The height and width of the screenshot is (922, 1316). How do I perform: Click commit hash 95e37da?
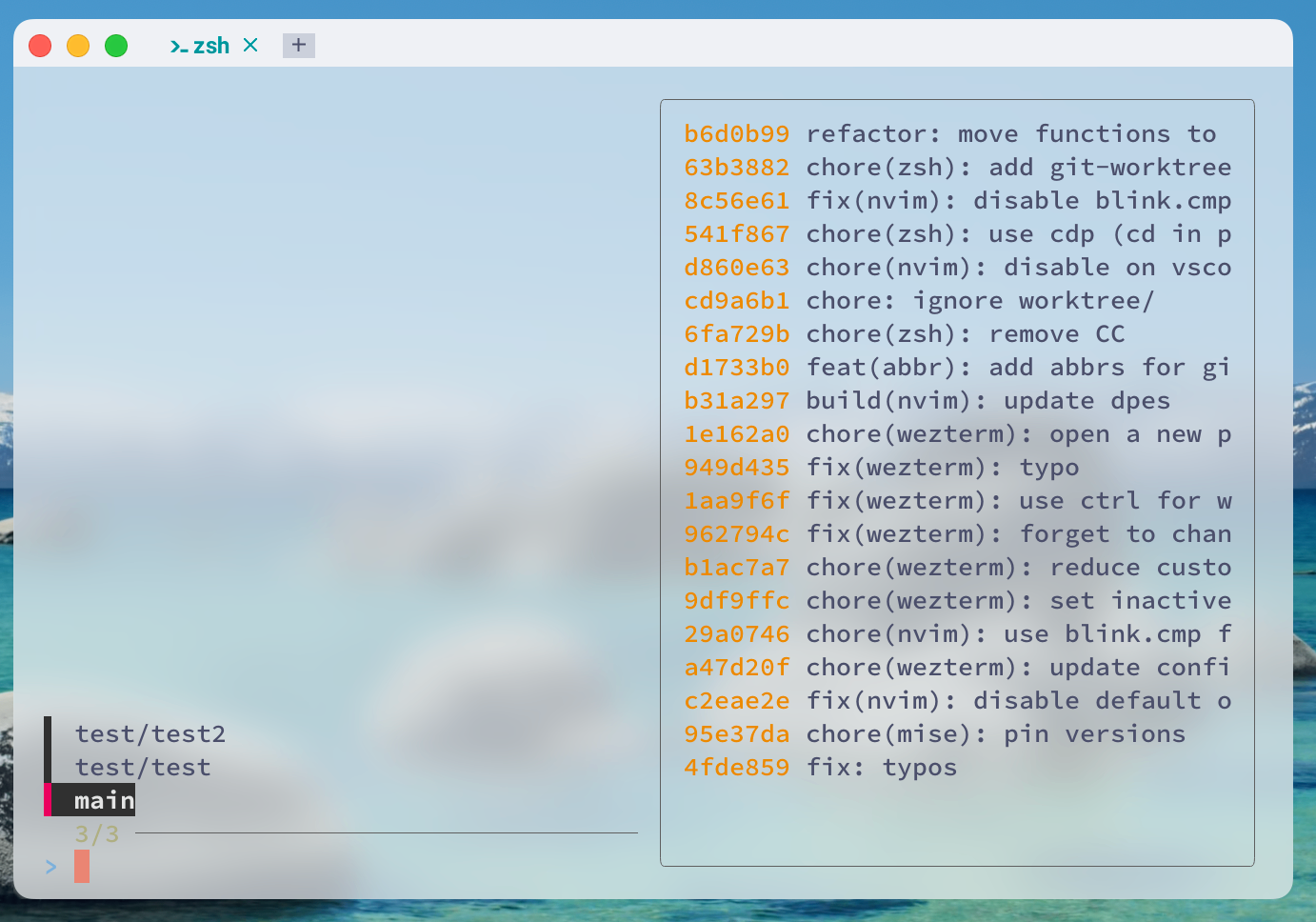(x=737, y=734)
